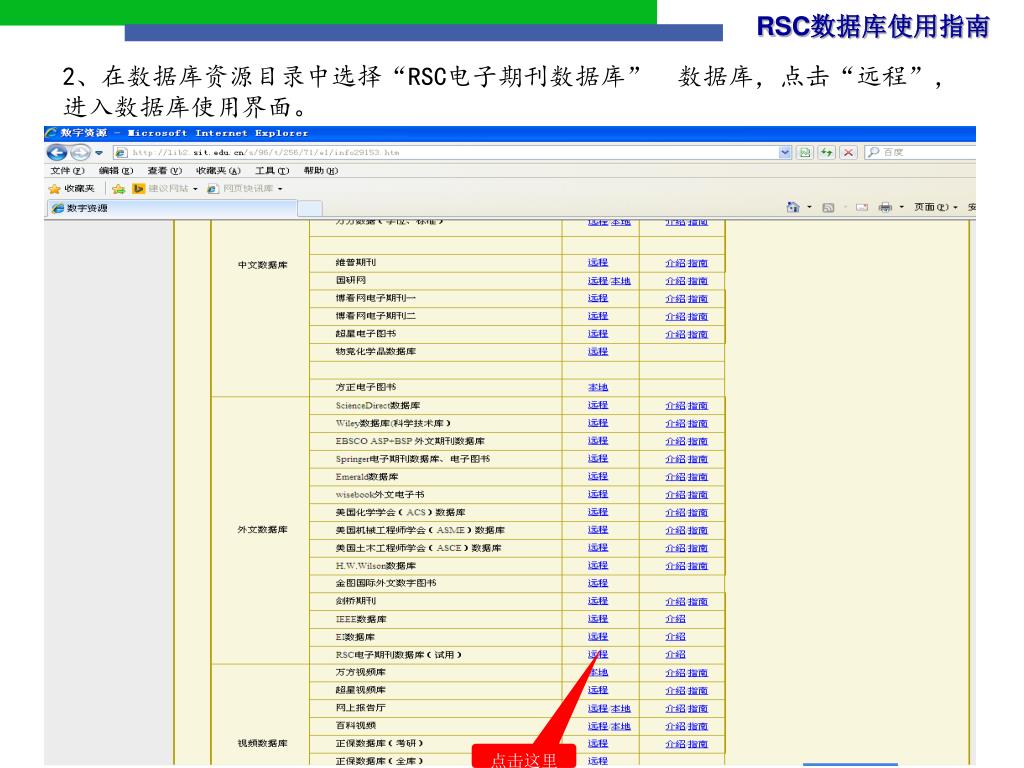Viewport: 1024px width, 768px height.
Task: Open the 收藏夹(A) menu
Action: tap(218, 171)
